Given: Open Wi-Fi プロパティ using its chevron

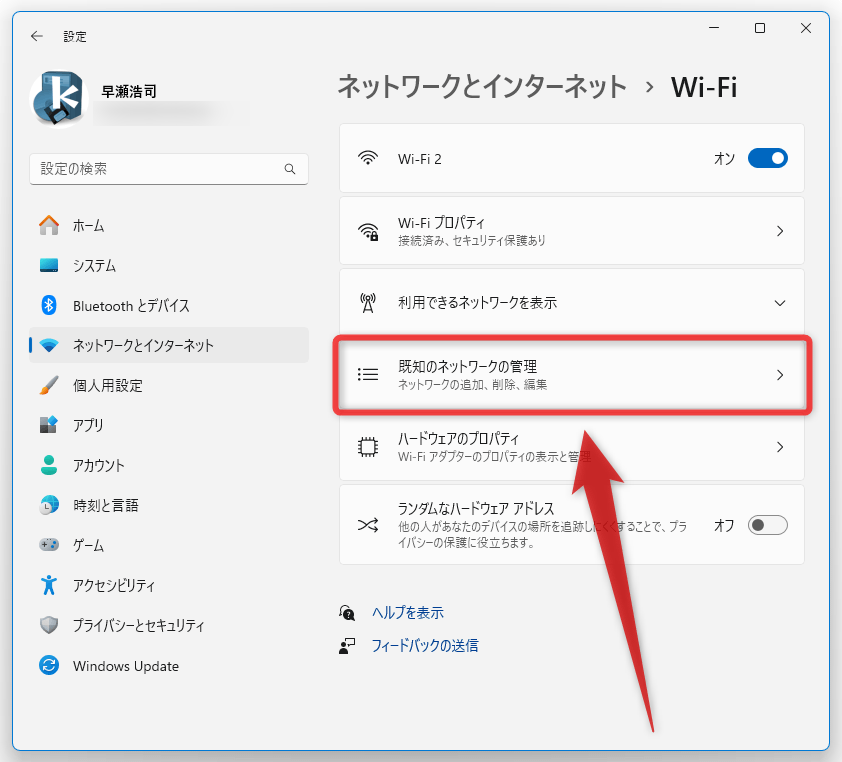Looking at the screenshot, I should click(780, 231).
